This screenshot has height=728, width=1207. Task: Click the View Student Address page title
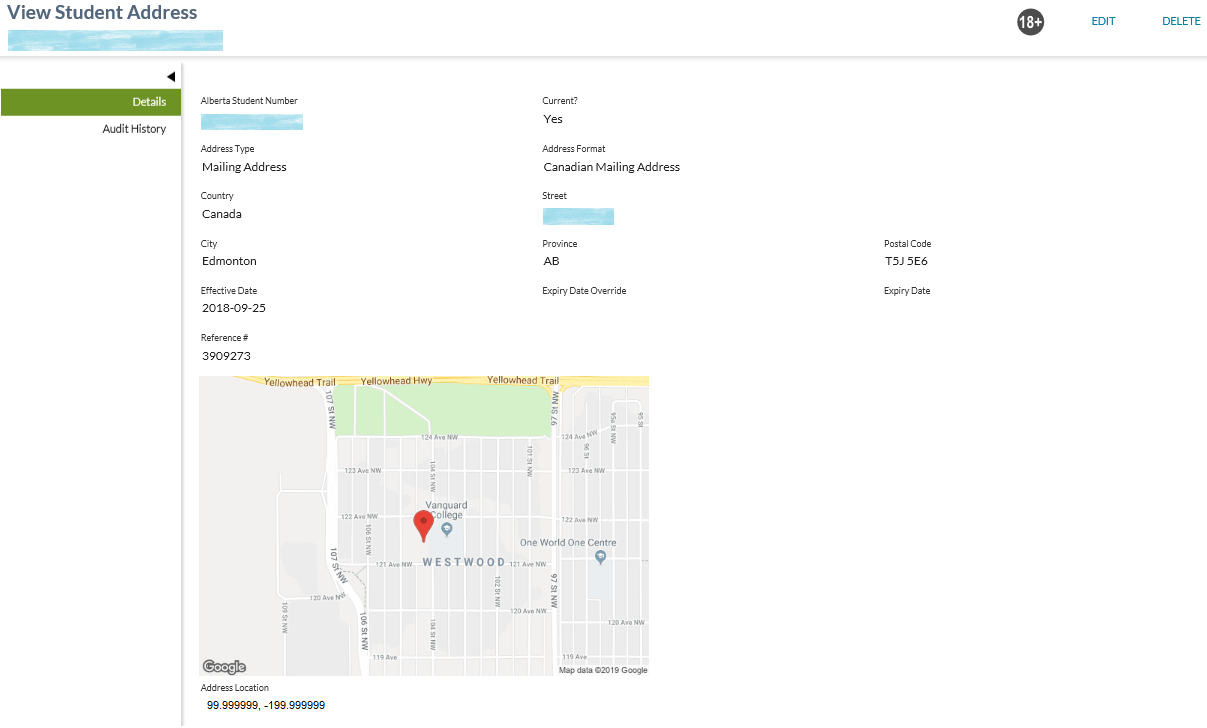pyautogui.click(x=102, y=13)
